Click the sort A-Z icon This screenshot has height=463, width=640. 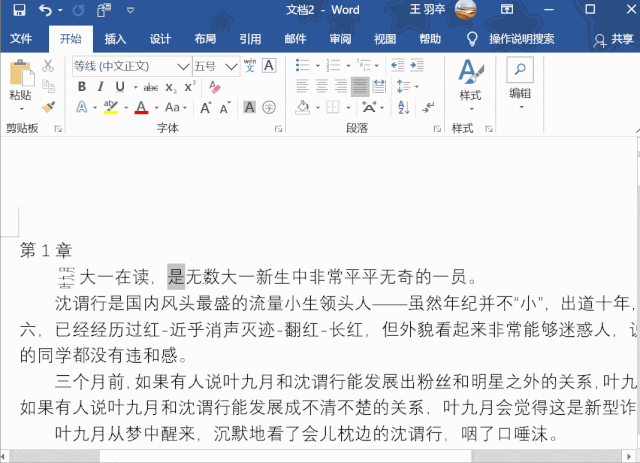click(403, 107)
